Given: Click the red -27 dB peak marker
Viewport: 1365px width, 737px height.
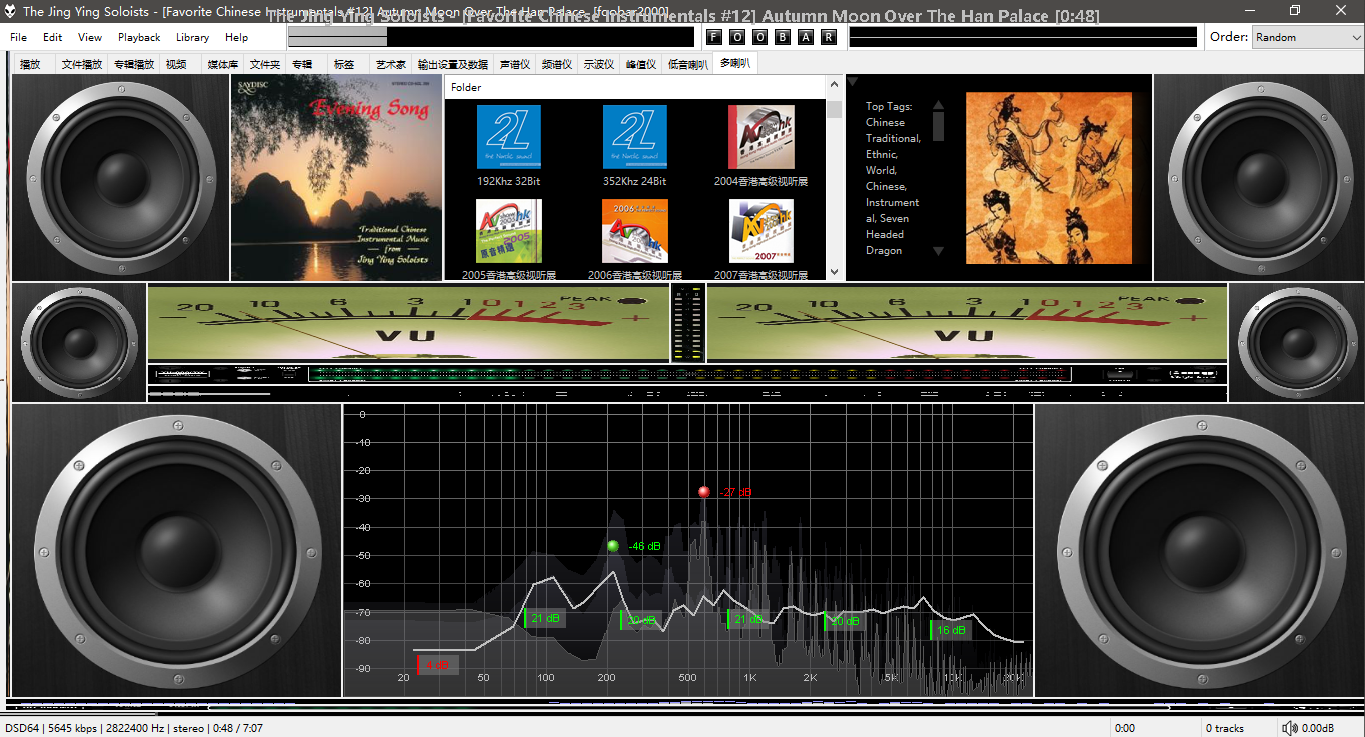Looking at the screenshot, I should (703, 492).
